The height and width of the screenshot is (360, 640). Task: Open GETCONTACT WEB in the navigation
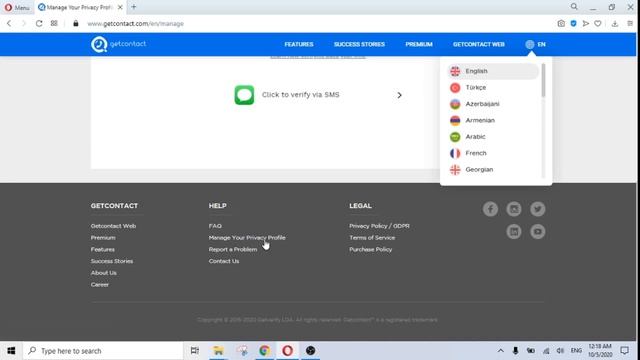tap(479, 44)
